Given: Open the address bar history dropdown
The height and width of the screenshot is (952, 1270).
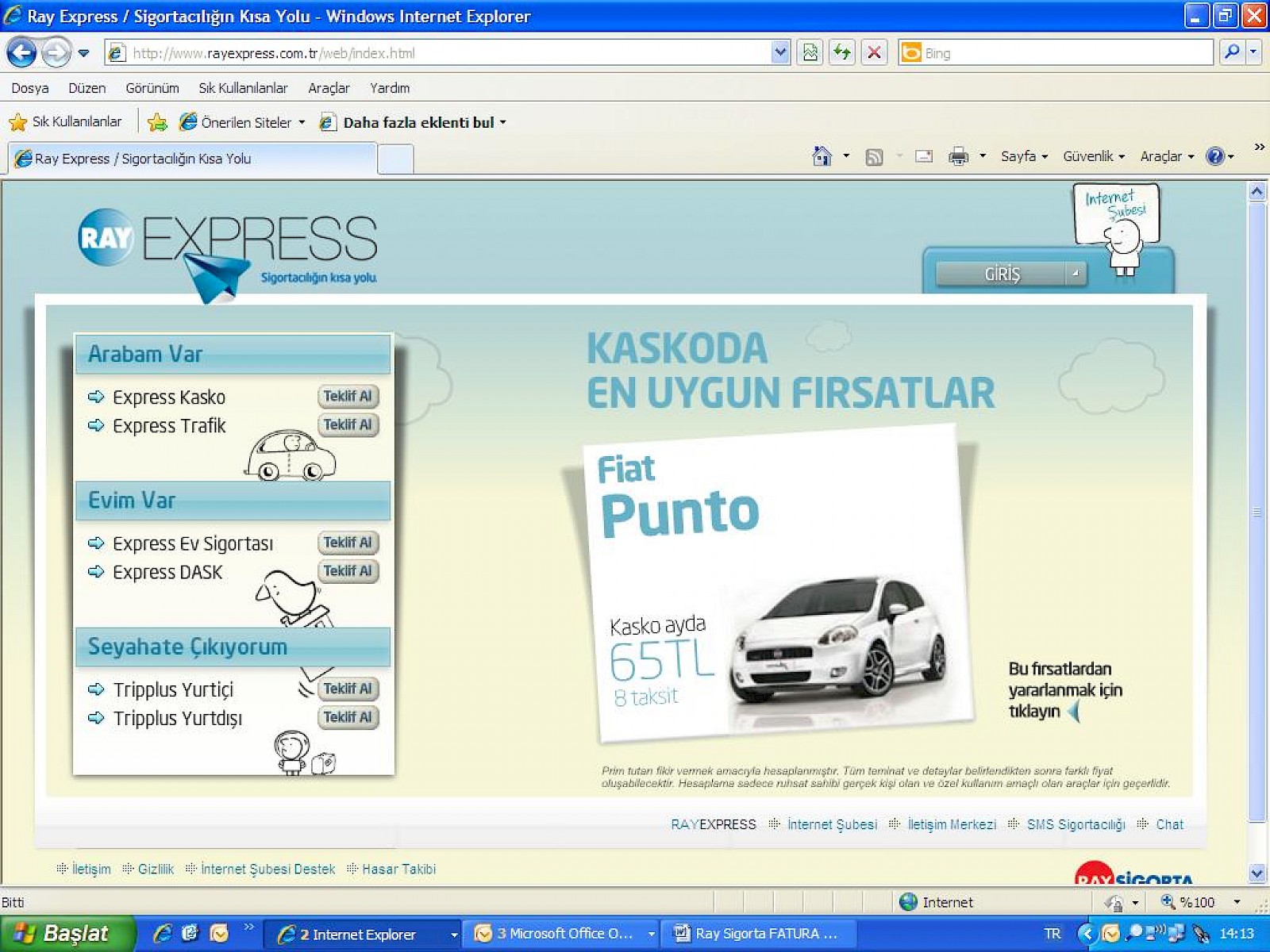Looking at the screenshot, I should pyautogui.click(x=779, y=53).
